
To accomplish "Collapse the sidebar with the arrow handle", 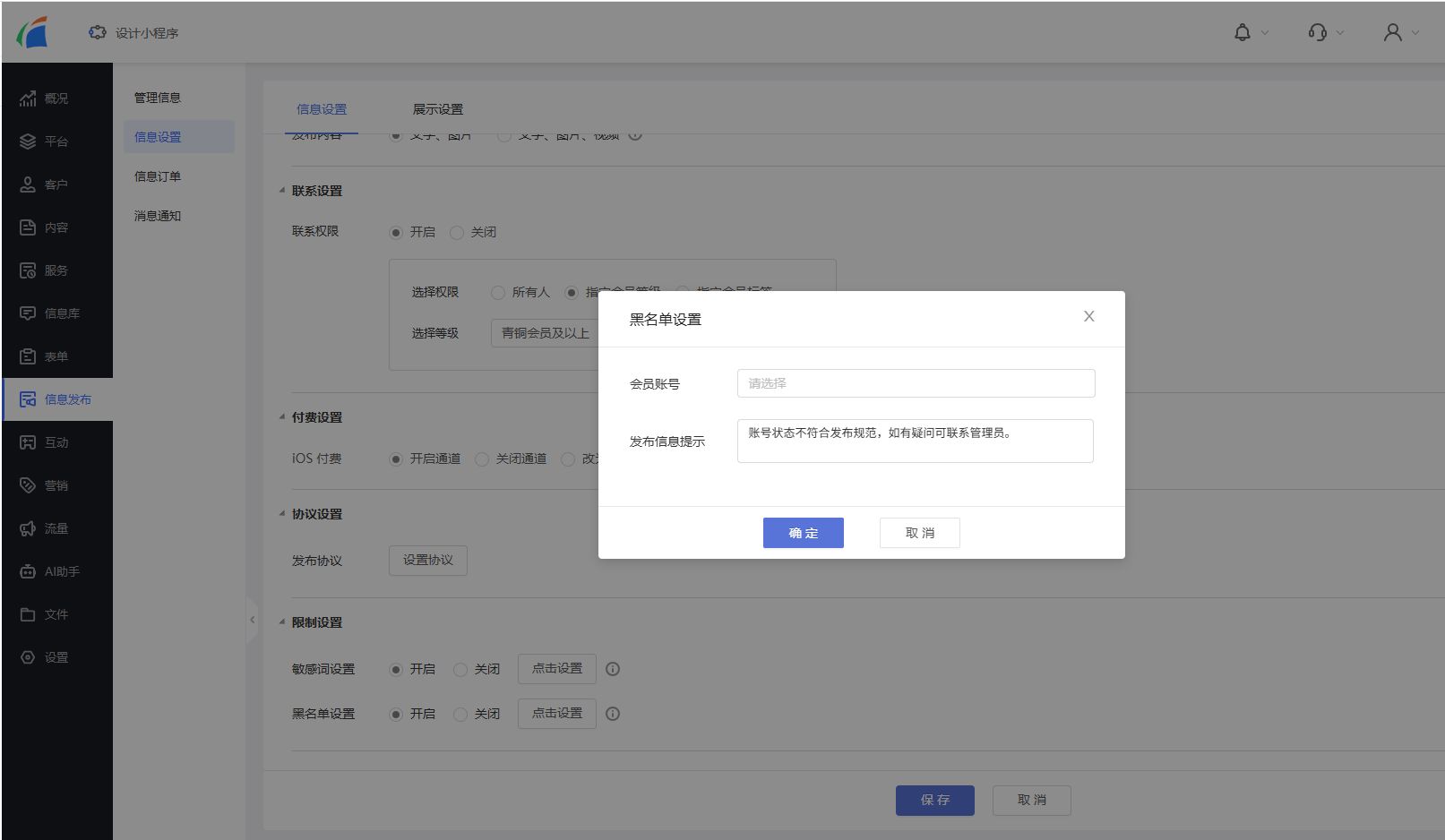I will (252, 620).
